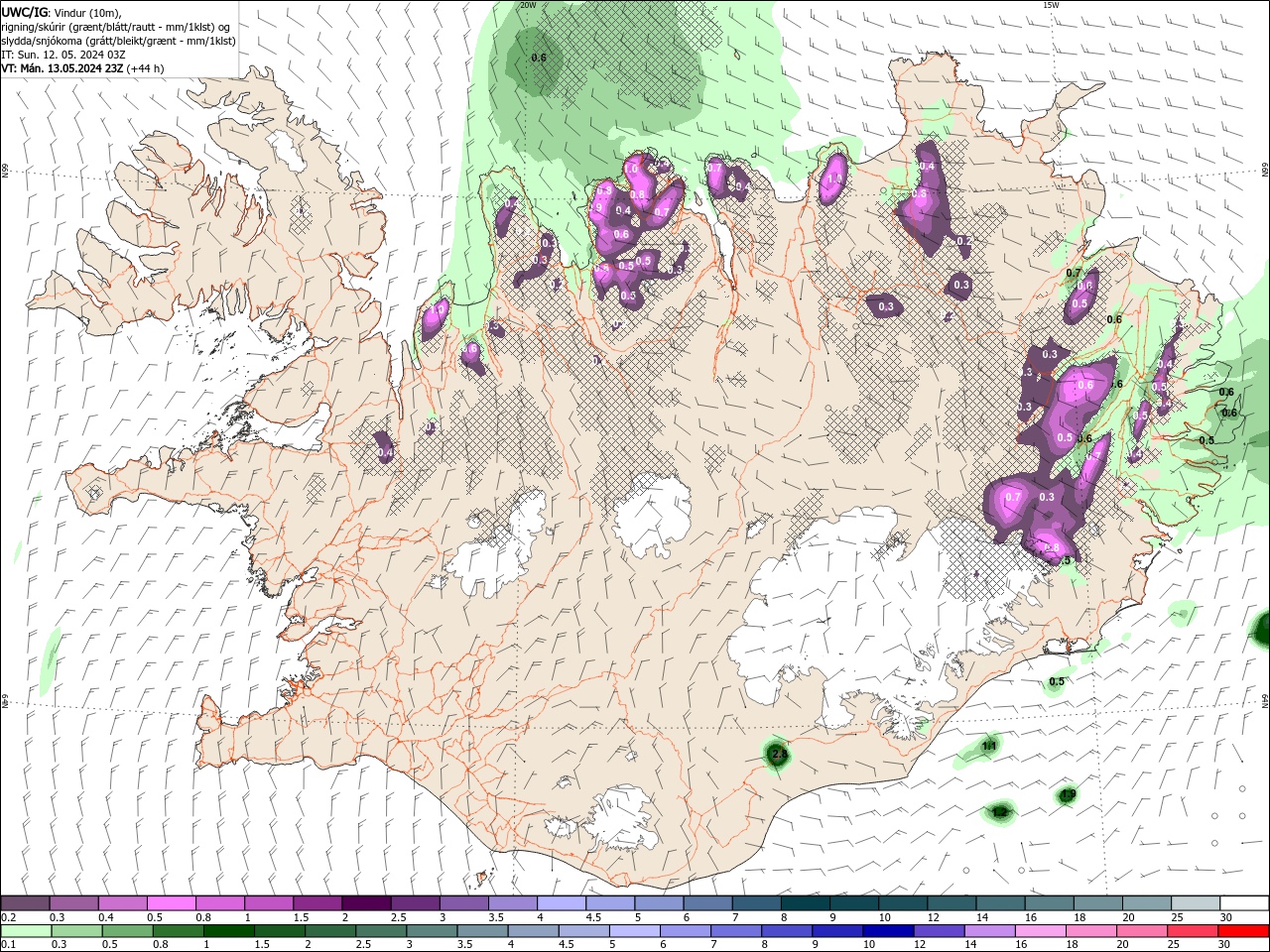The image size is (1270, 952).
Task: Click the '1.9' rain value in the sea
Action: click(x=1068, y=794)
